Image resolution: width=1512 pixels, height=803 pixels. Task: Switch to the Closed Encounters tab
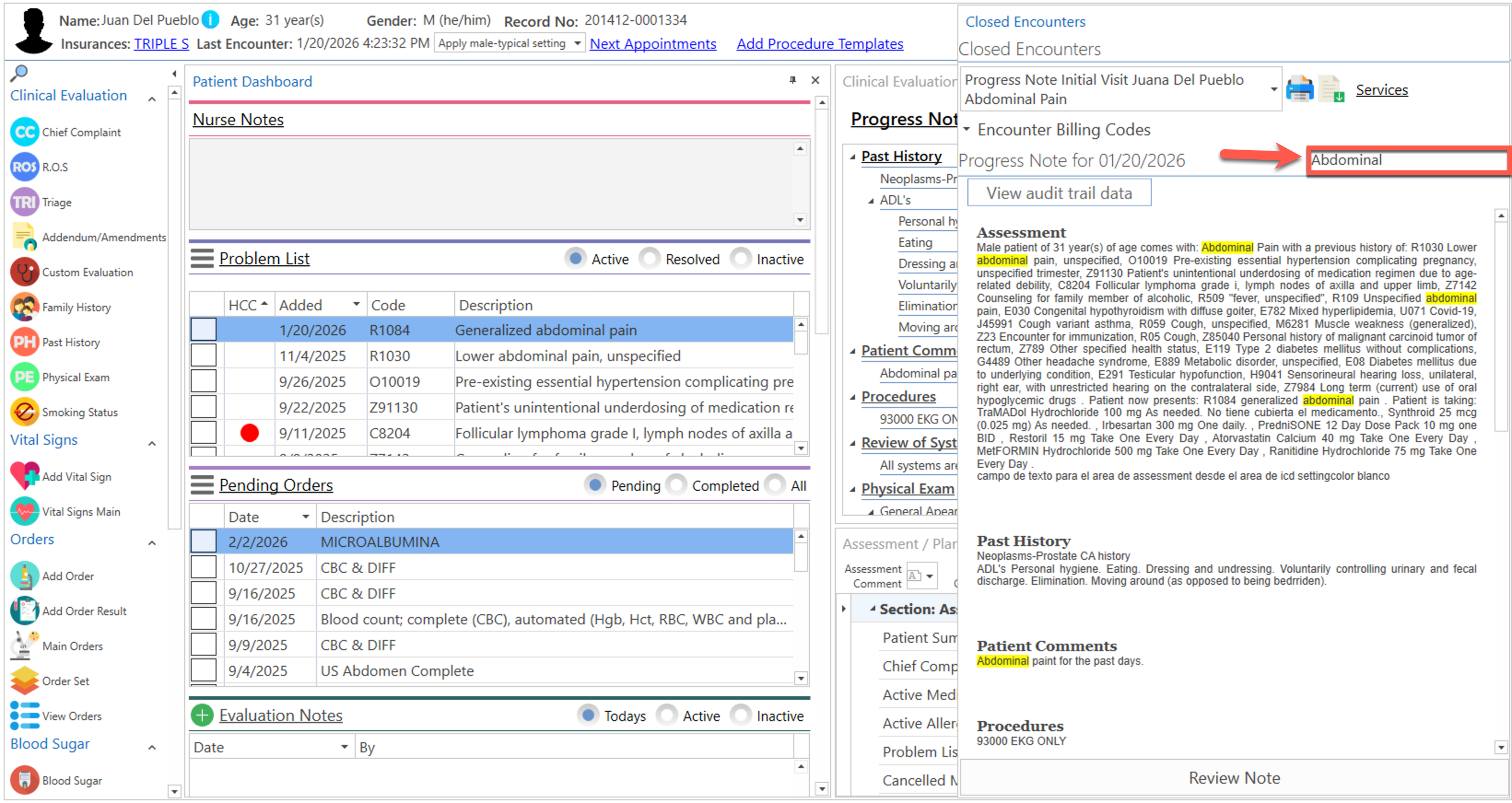click(1026, 22)
